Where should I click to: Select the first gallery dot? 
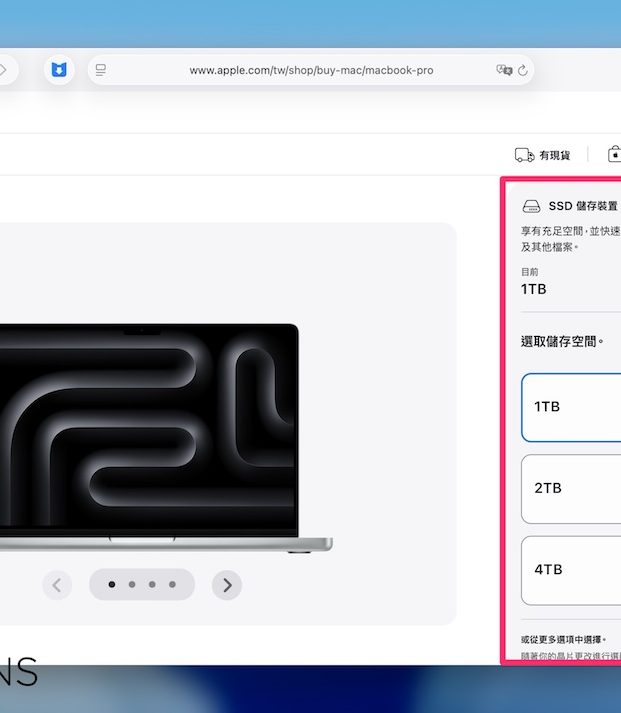(111, 584)
